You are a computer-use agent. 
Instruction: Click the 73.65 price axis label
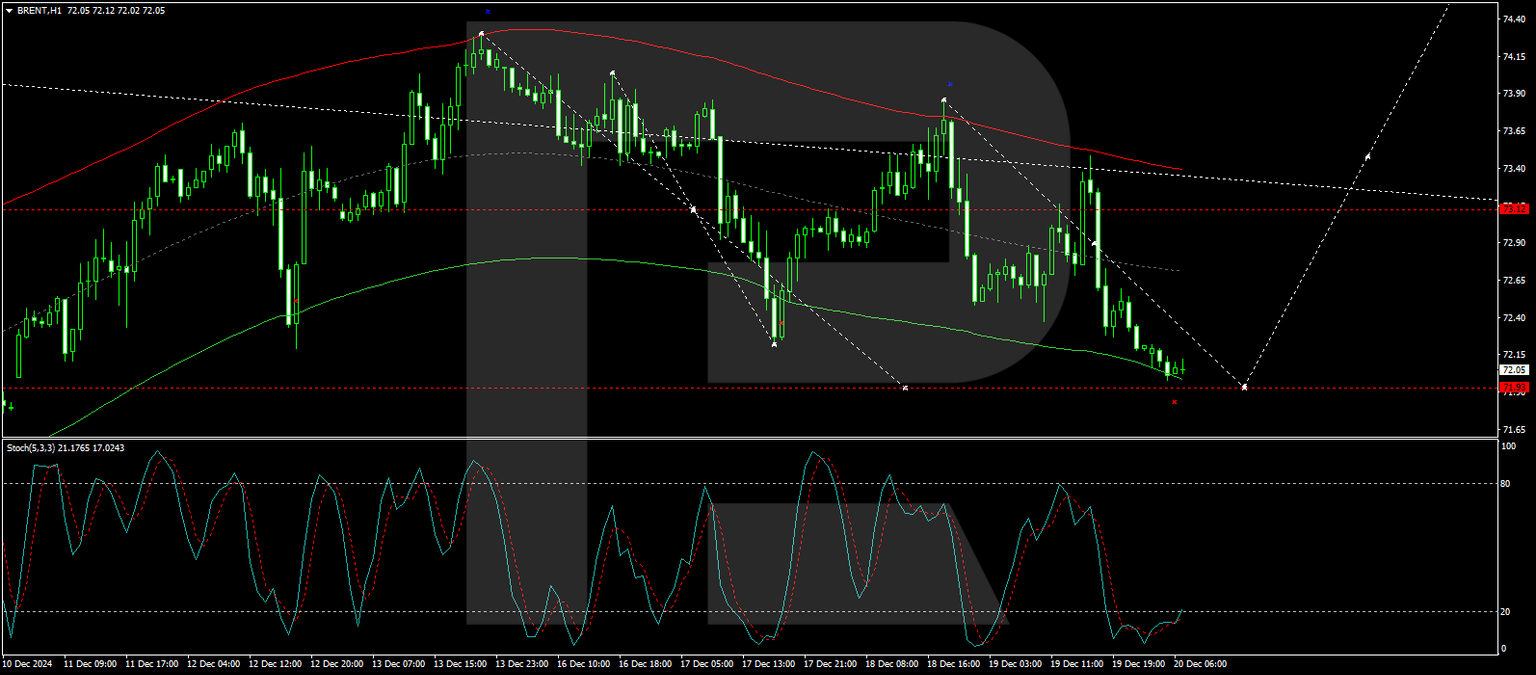1513,131
